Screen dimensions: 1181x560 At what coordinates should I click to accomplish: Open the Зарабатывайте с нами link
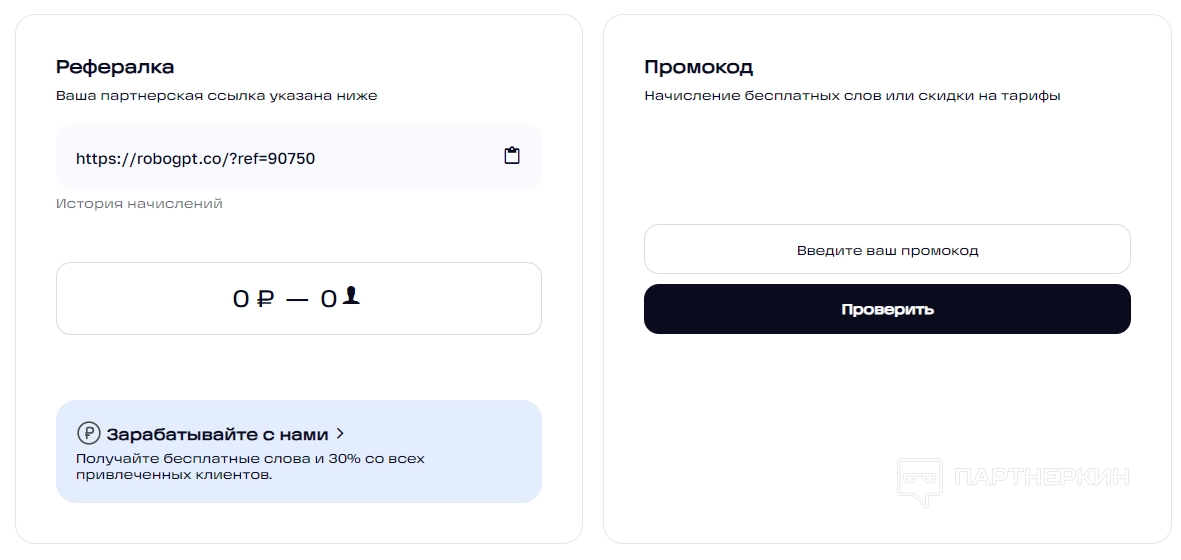coord(217,435)
